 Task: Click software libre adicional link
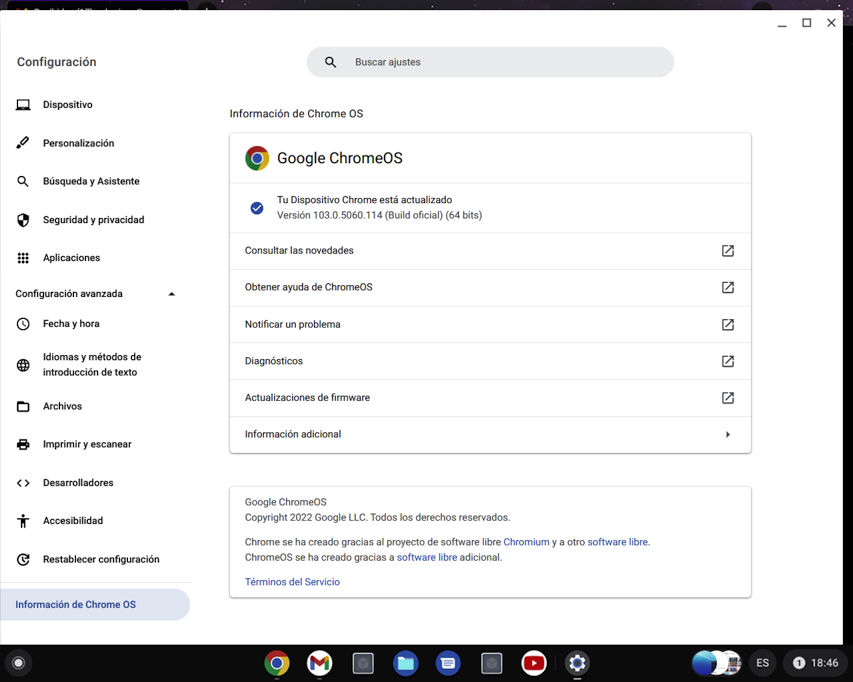pyautogui.click(x=427, y=557)
